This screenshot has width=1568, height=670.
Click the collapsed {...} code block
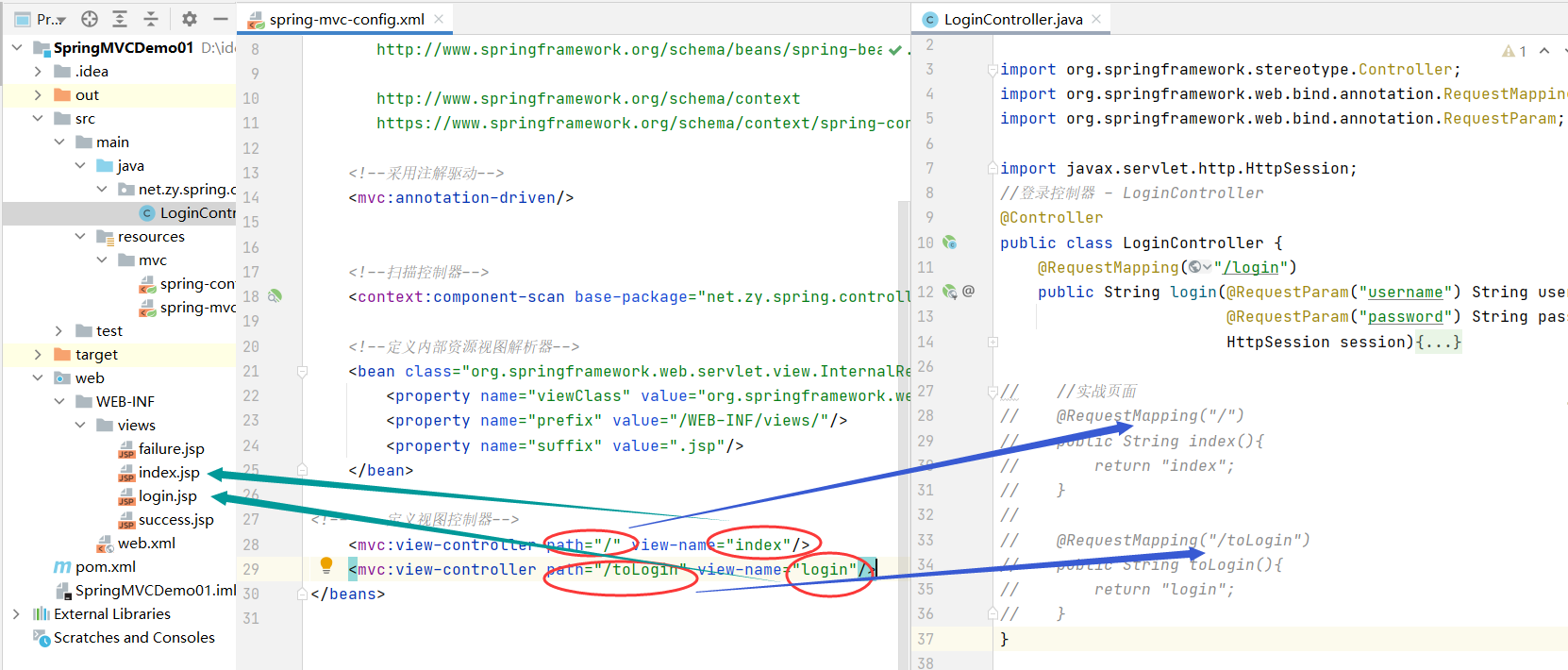[x=1439, y=342]
